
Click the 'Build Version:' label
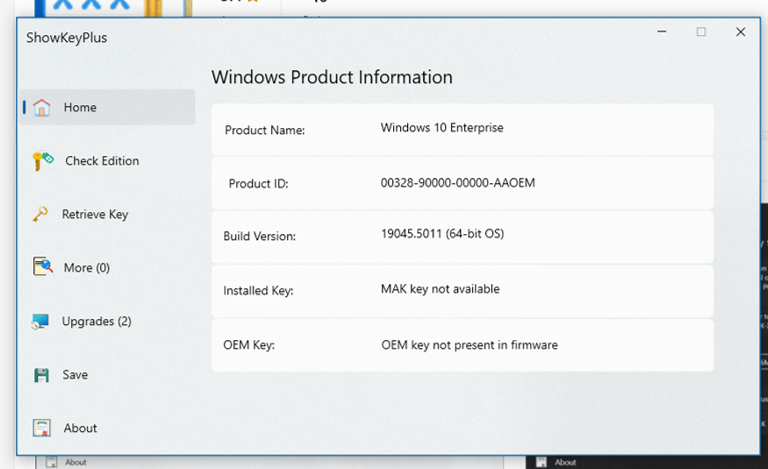click(260, 236)
